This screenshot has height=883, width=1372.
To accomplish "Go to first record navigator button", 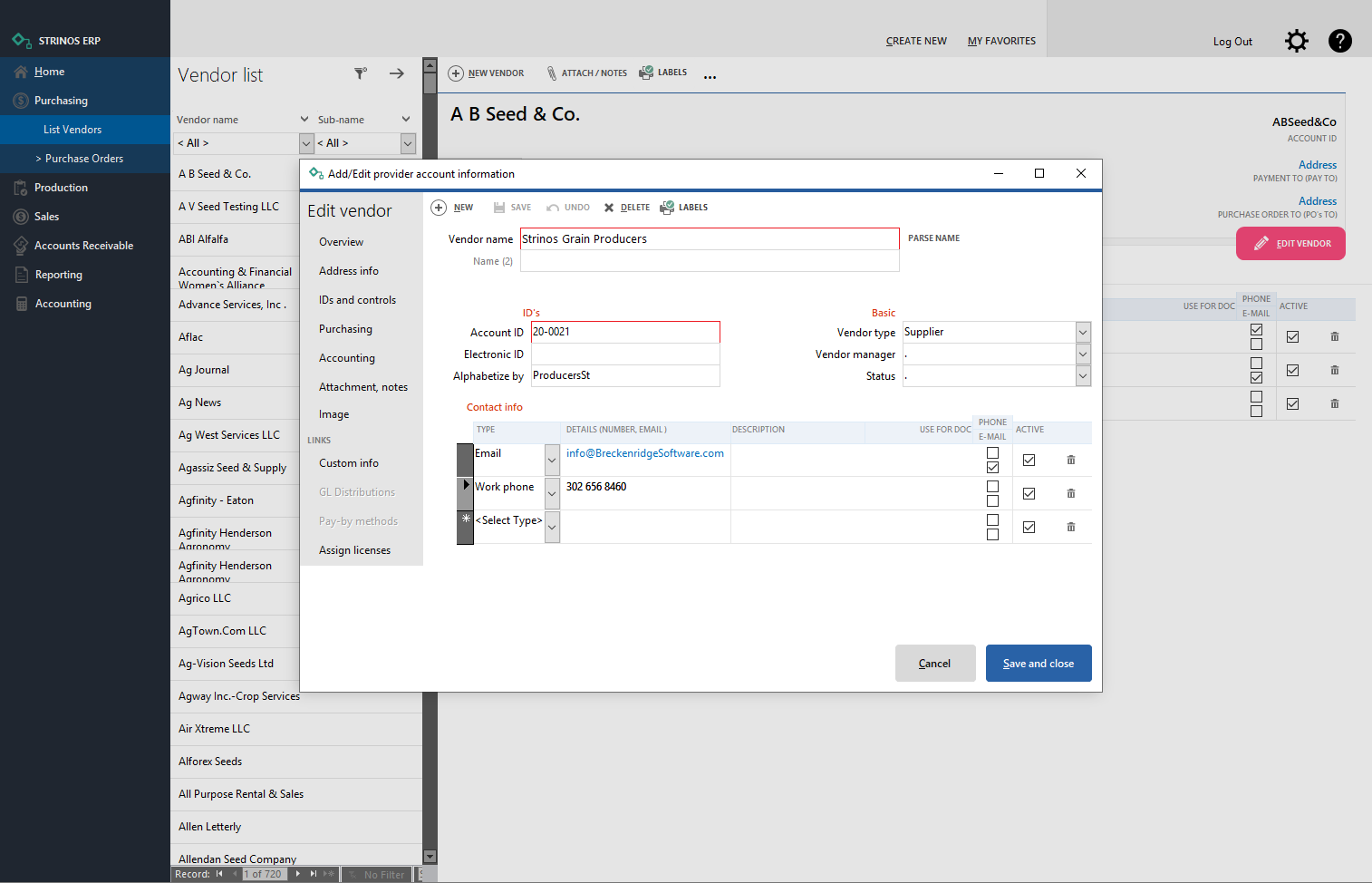I will tap(219, 874).
